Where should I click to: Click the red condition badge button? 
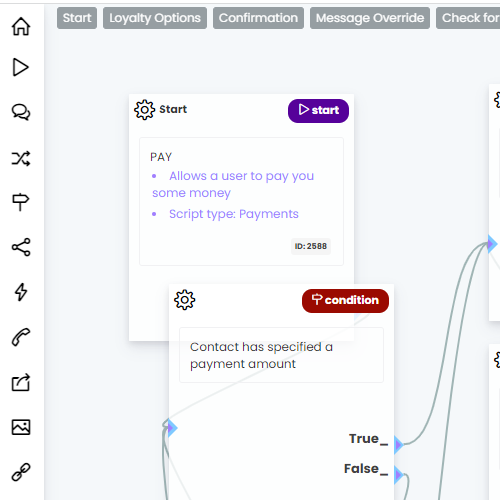click(345, 301)
